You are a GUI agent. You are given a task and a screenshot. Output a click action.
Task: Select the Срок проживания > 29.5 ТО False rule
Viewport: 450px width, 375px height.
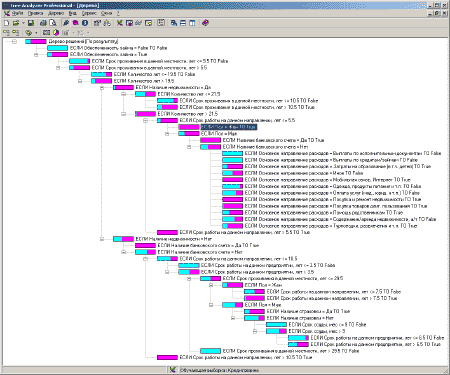point(291,351)
